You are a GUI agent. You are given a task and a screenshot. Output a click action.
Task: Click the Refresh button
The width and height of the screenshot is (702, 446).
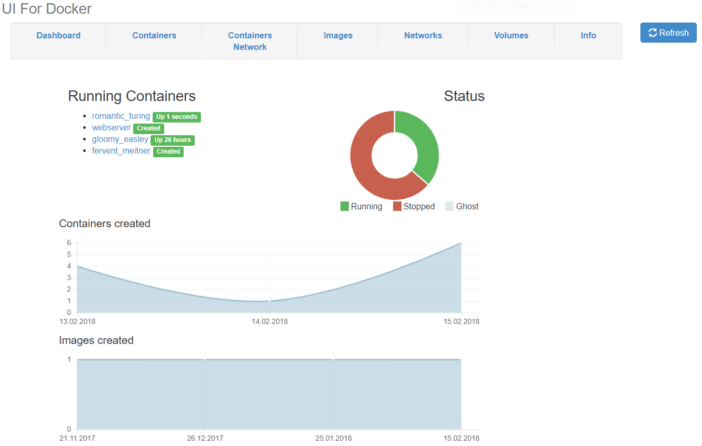[x=668, y=33]
